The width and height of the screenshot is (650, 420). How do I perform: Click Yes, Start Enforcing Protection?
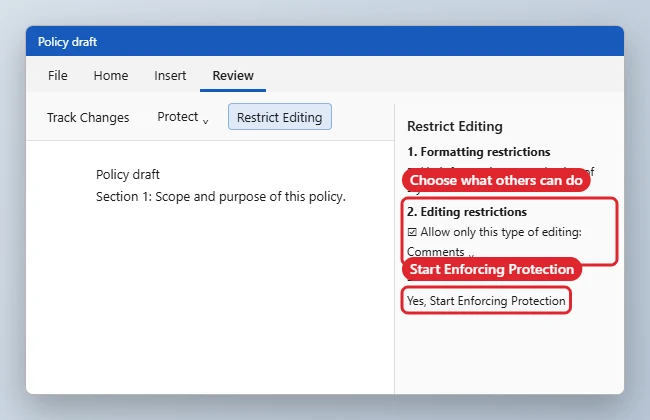[x=486, y=301]
